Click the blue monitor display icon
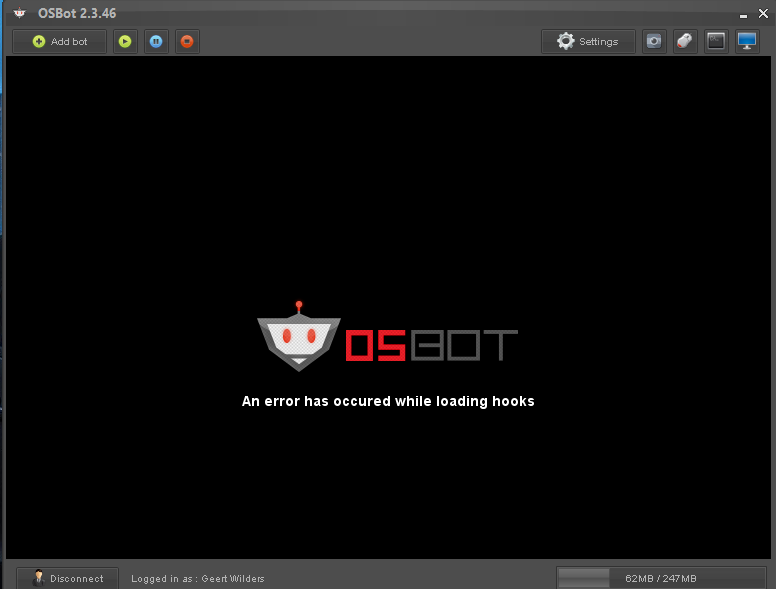This screenshot has height=589, width=776. [747, 42]
